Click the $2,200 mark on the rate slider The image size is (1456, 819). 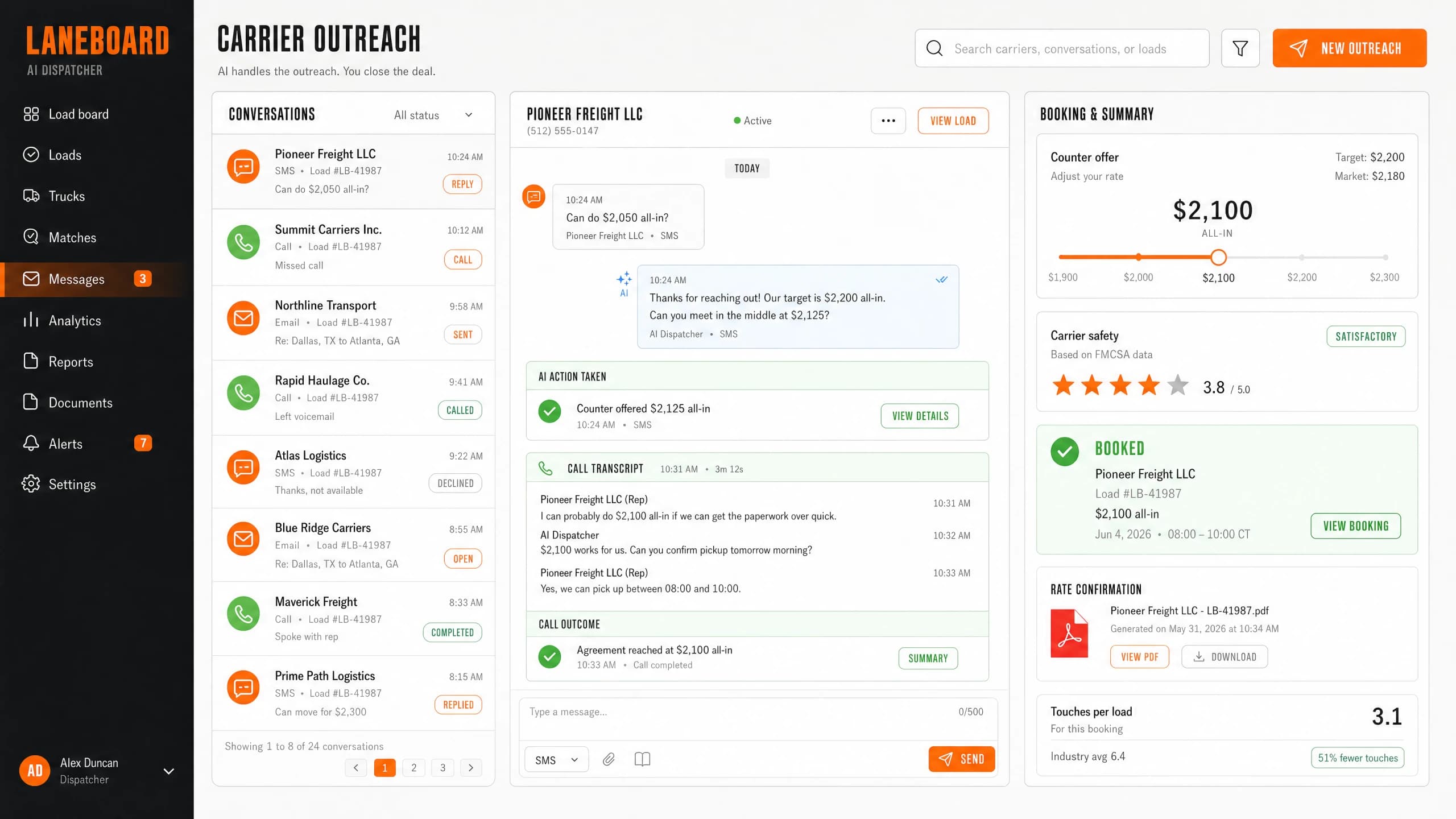tap(1302, 258)
